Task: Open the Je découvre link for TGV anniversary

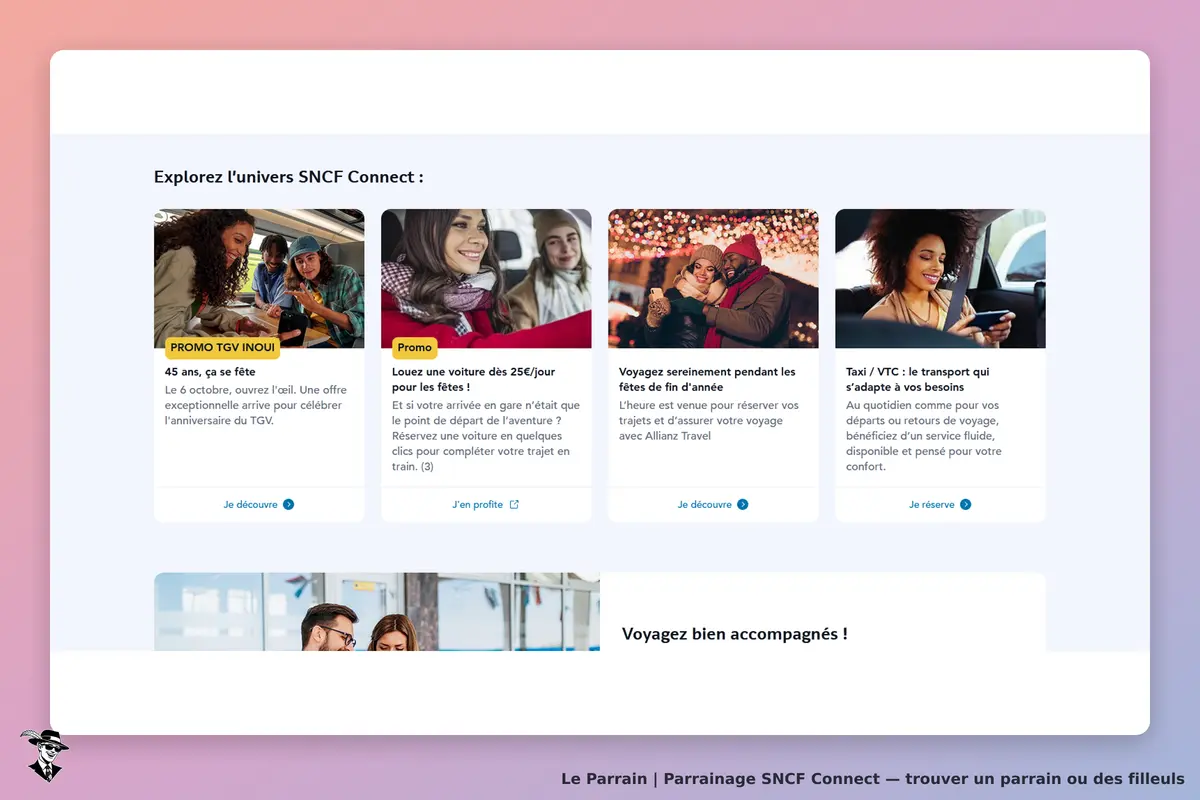Action: 259,505
